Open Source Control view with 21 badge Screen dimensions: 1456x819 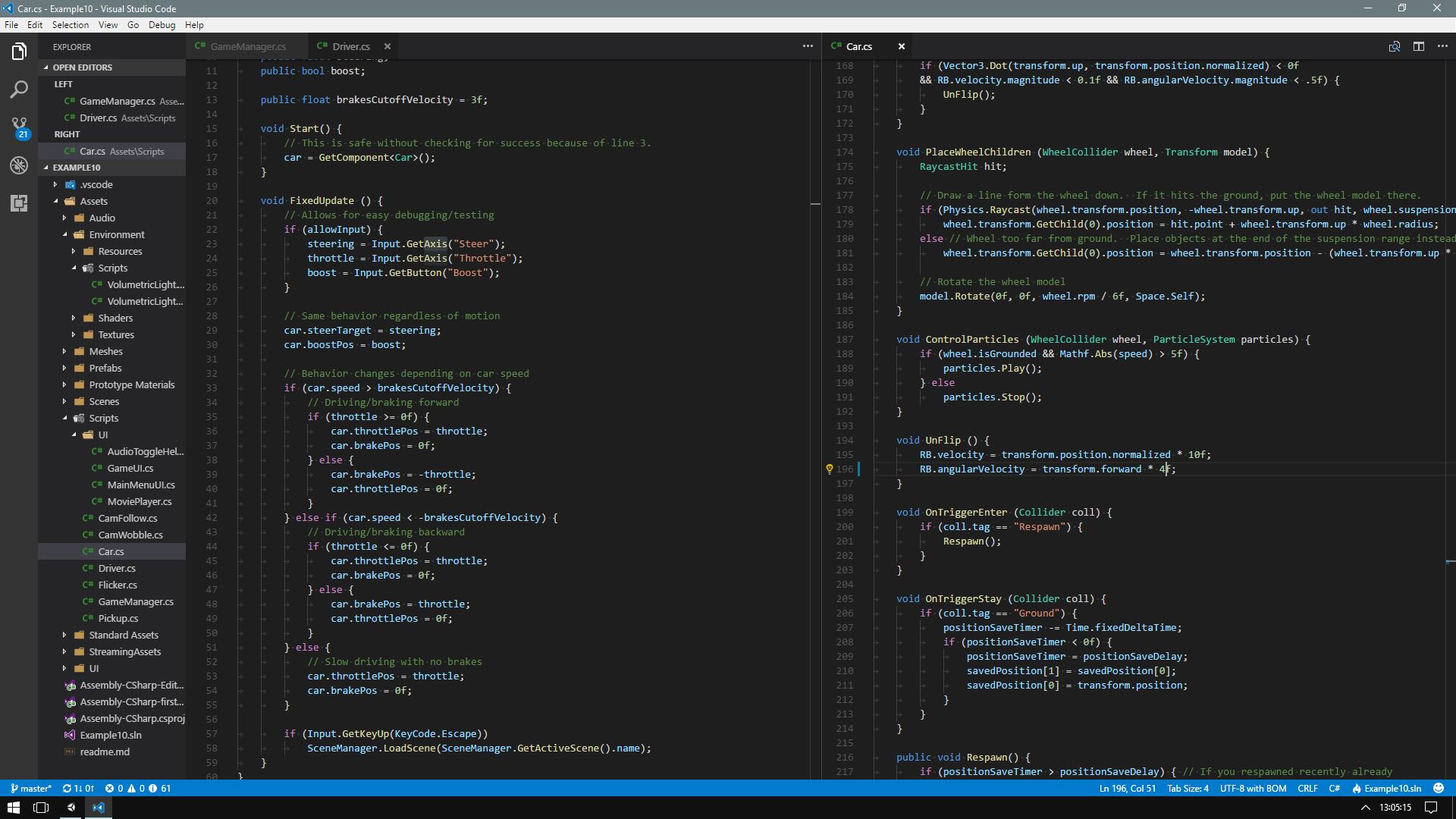click(x=19, y=126)
